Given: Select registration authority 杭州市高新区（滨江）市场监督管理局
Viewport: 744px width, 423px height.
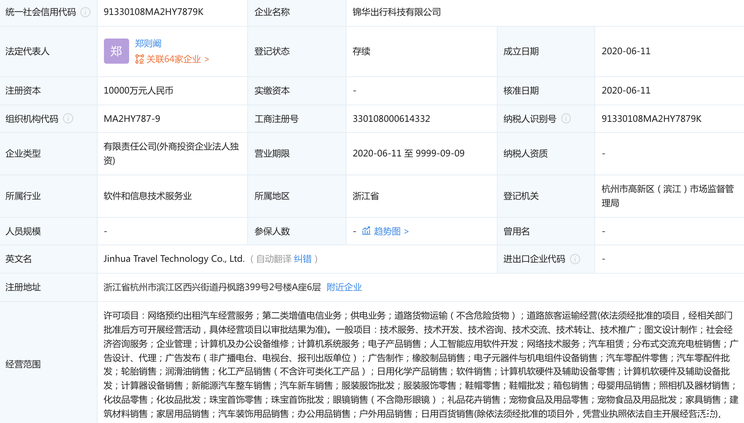Looking at the screenshot, I should click(x=667, y=196).
